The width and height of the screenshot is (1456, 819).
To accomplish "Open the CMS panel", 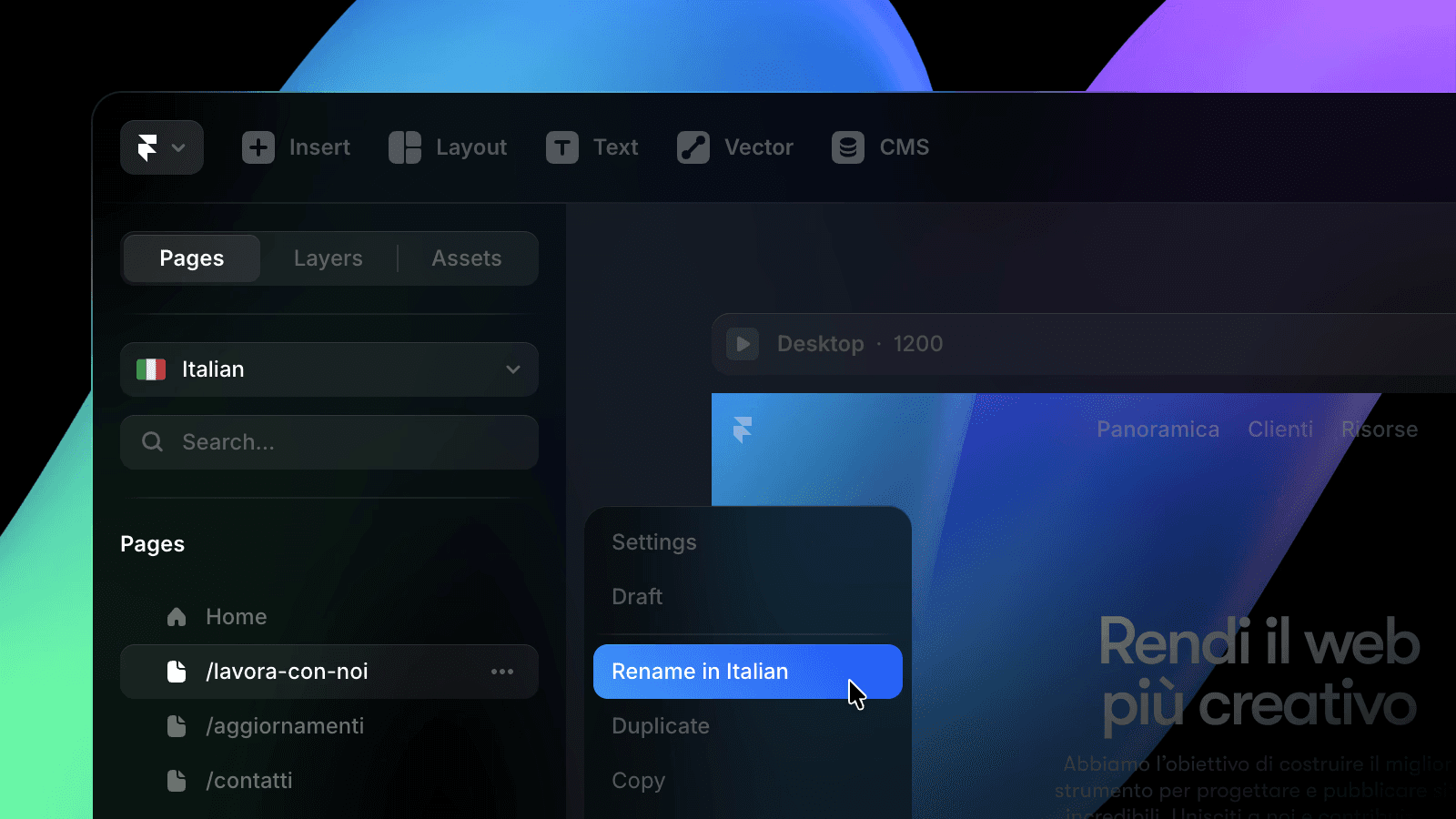I will coord(845,147).
